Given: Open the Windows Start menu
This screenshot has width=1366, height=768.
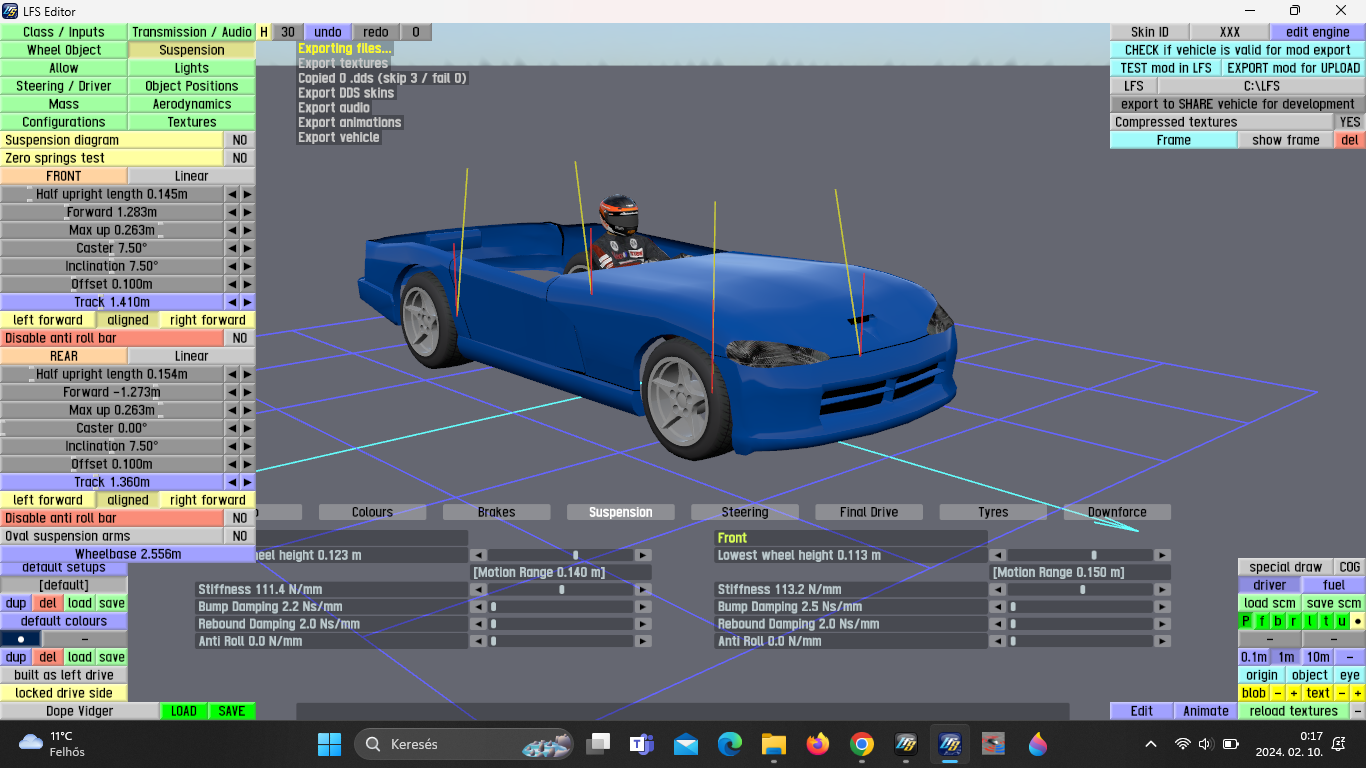Looking at the screenshot, I should (329, 744).
